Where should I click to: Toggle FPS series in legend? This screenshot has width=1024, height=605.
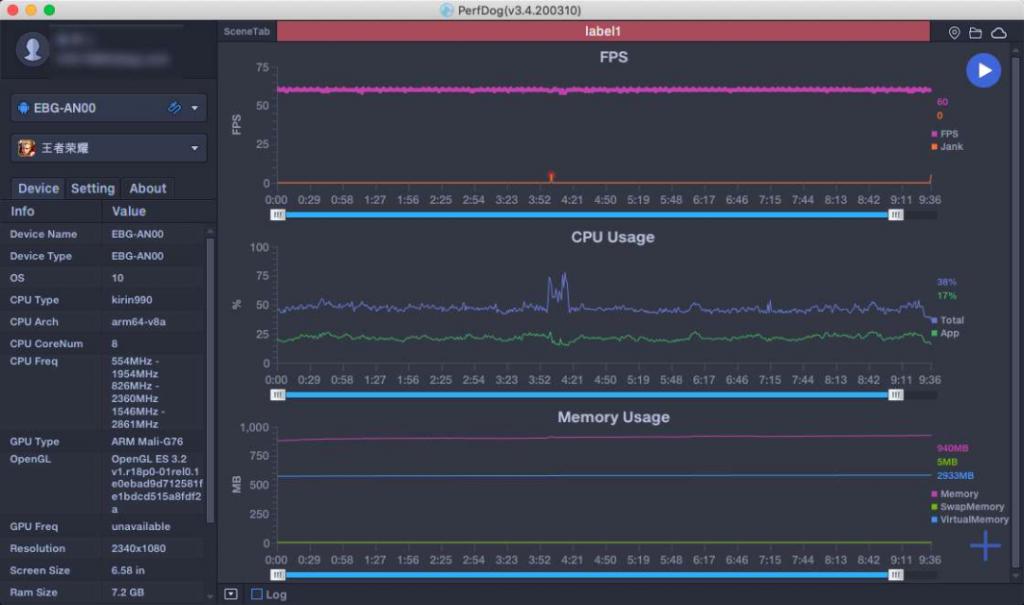click(x=944, y=133)
